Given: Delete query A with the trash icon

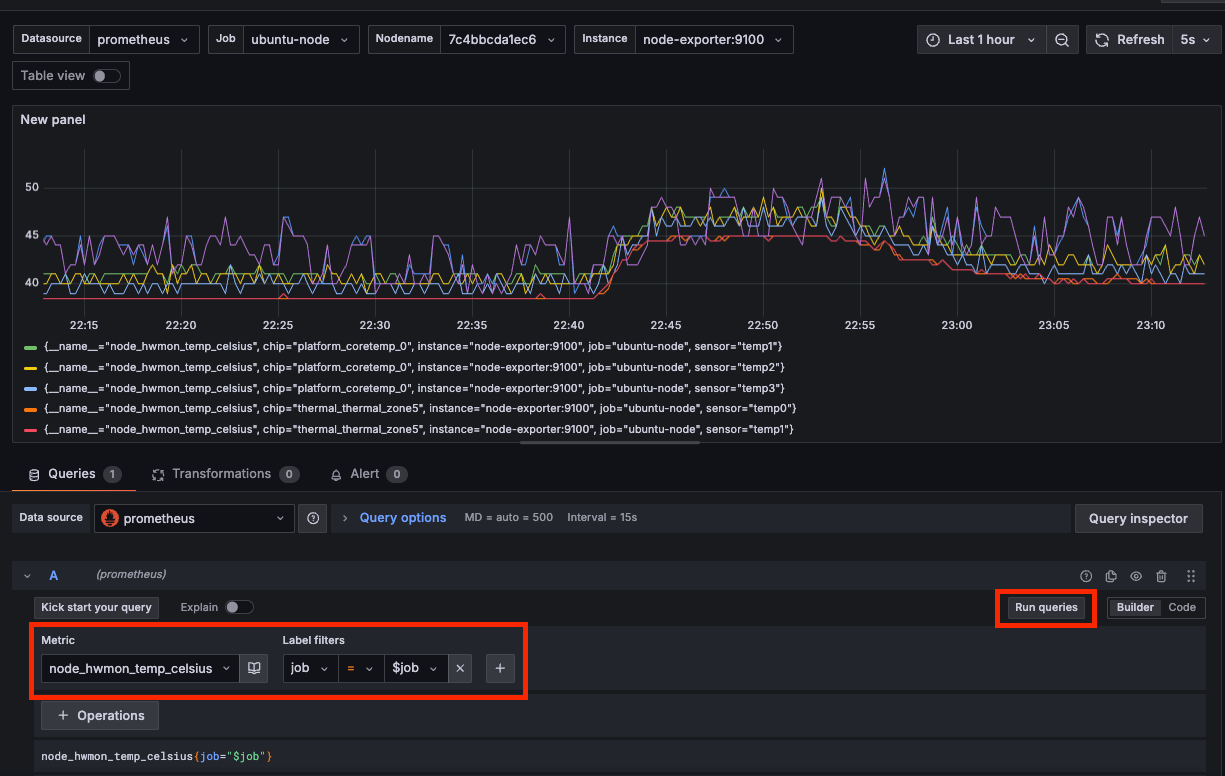Looking at the screenshot, I should pos(1161,576).
